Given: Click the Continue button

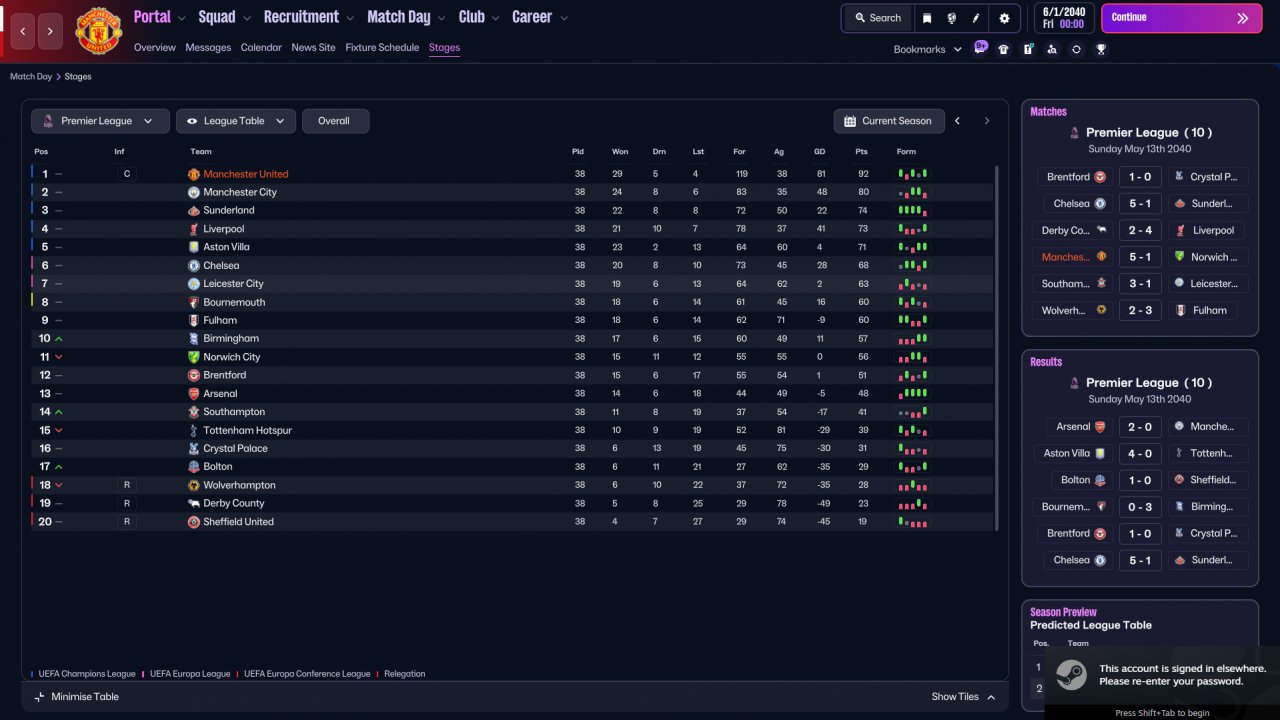Looking at the screenshot, I should 1181,18.
